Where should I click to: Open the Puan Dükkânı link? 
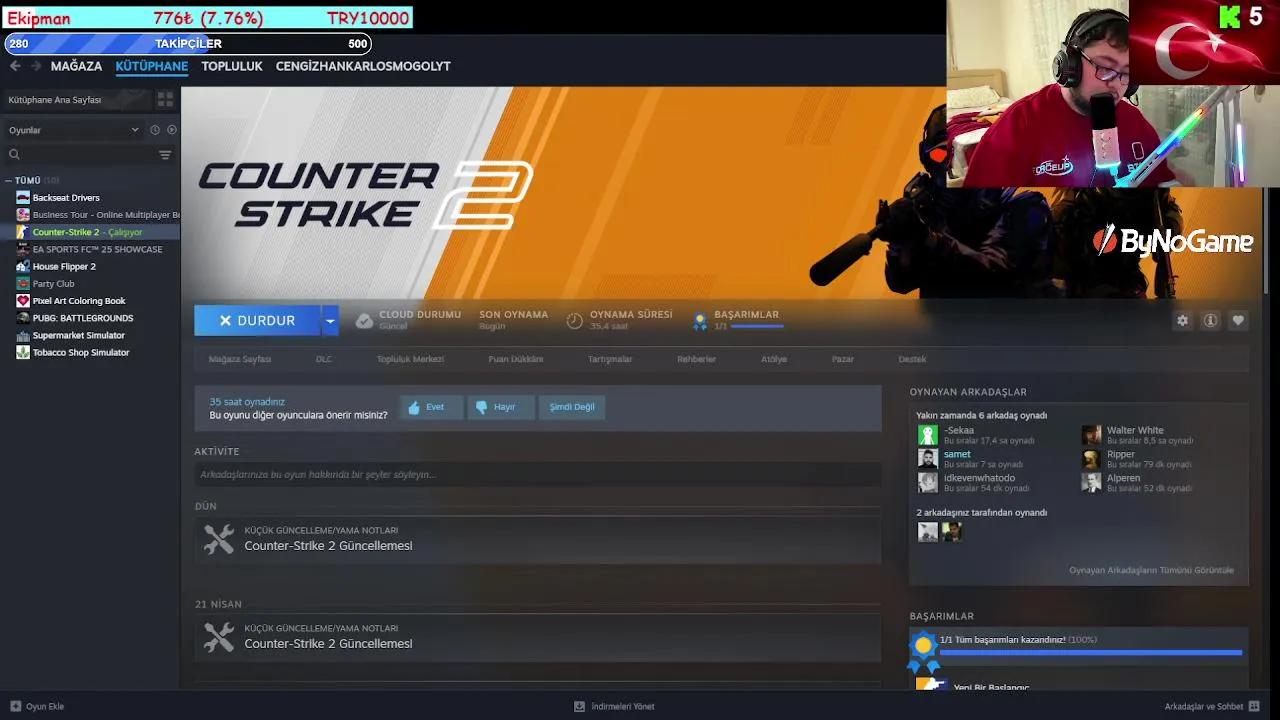click(x=516, y=359)
